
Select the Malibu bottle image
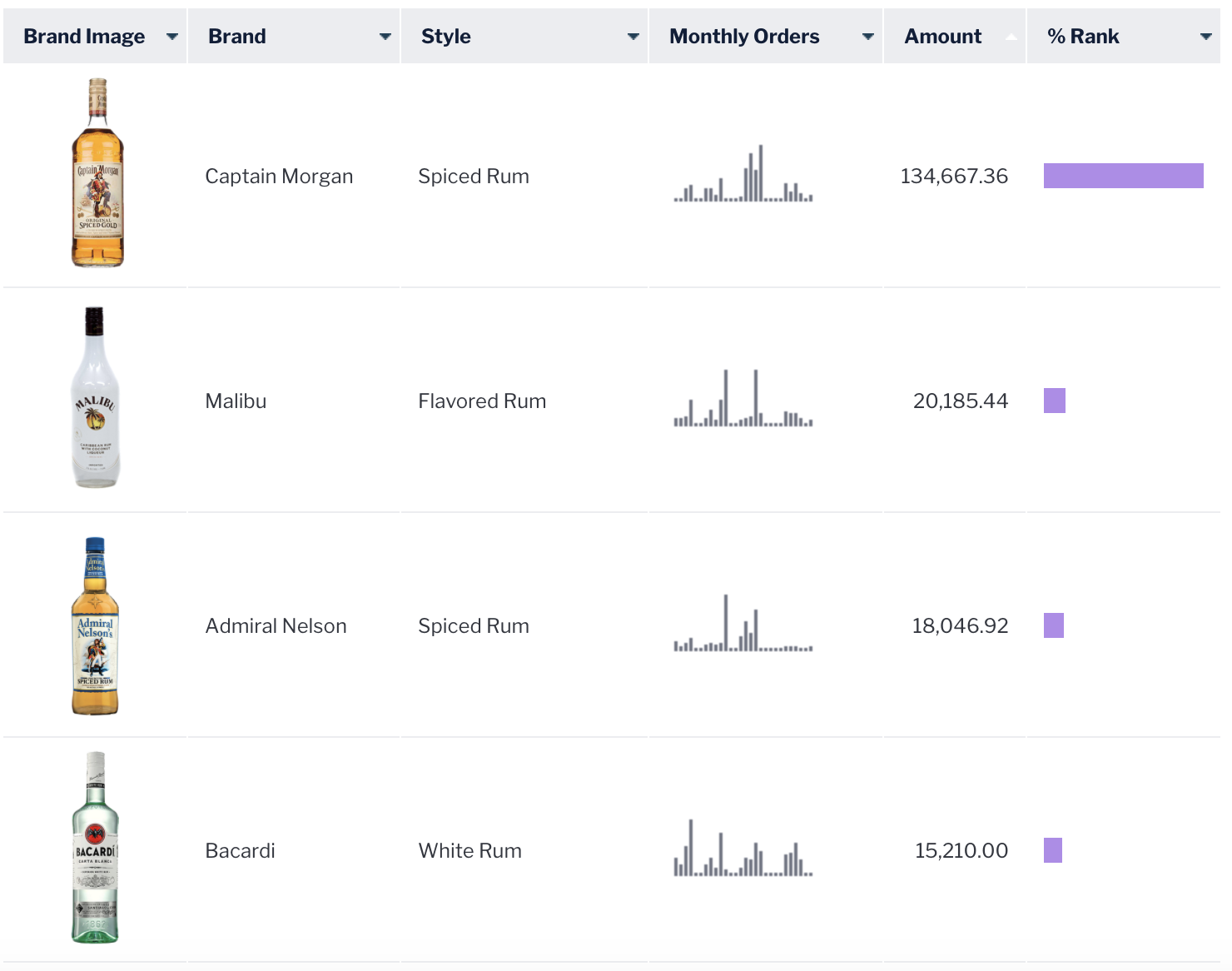[x=96, y=398]
